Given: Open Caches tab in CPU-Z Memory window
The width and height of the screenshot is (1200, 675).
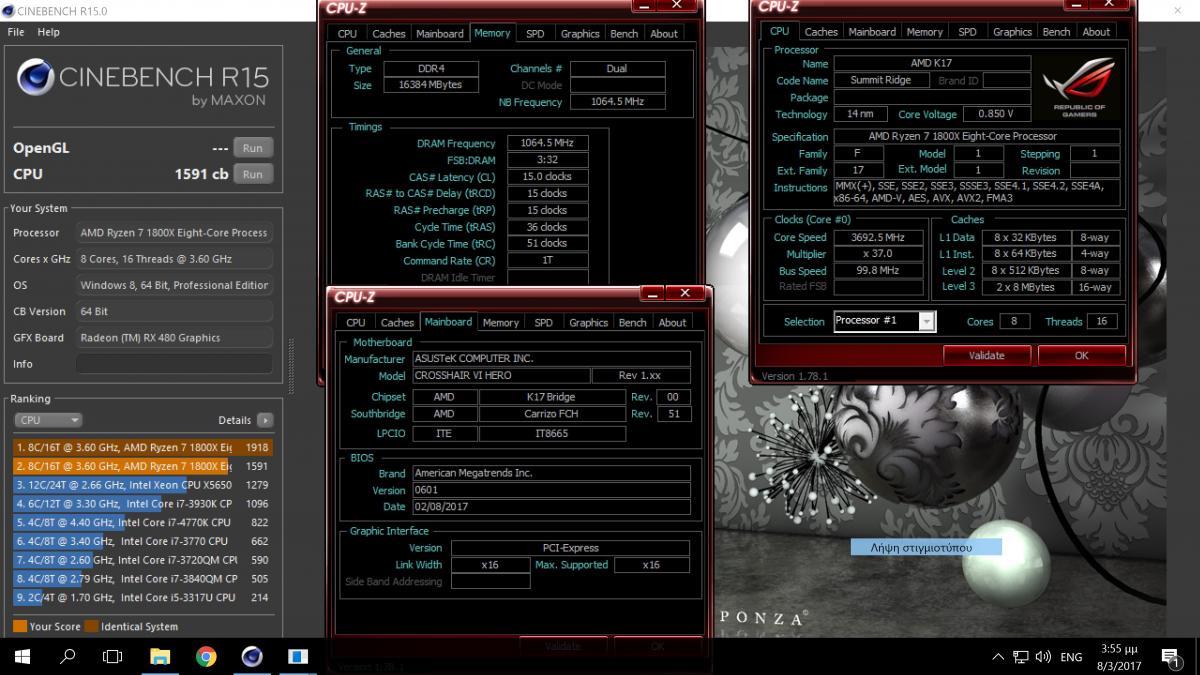Looking at the screenshot, I should (x=389, y=33).
